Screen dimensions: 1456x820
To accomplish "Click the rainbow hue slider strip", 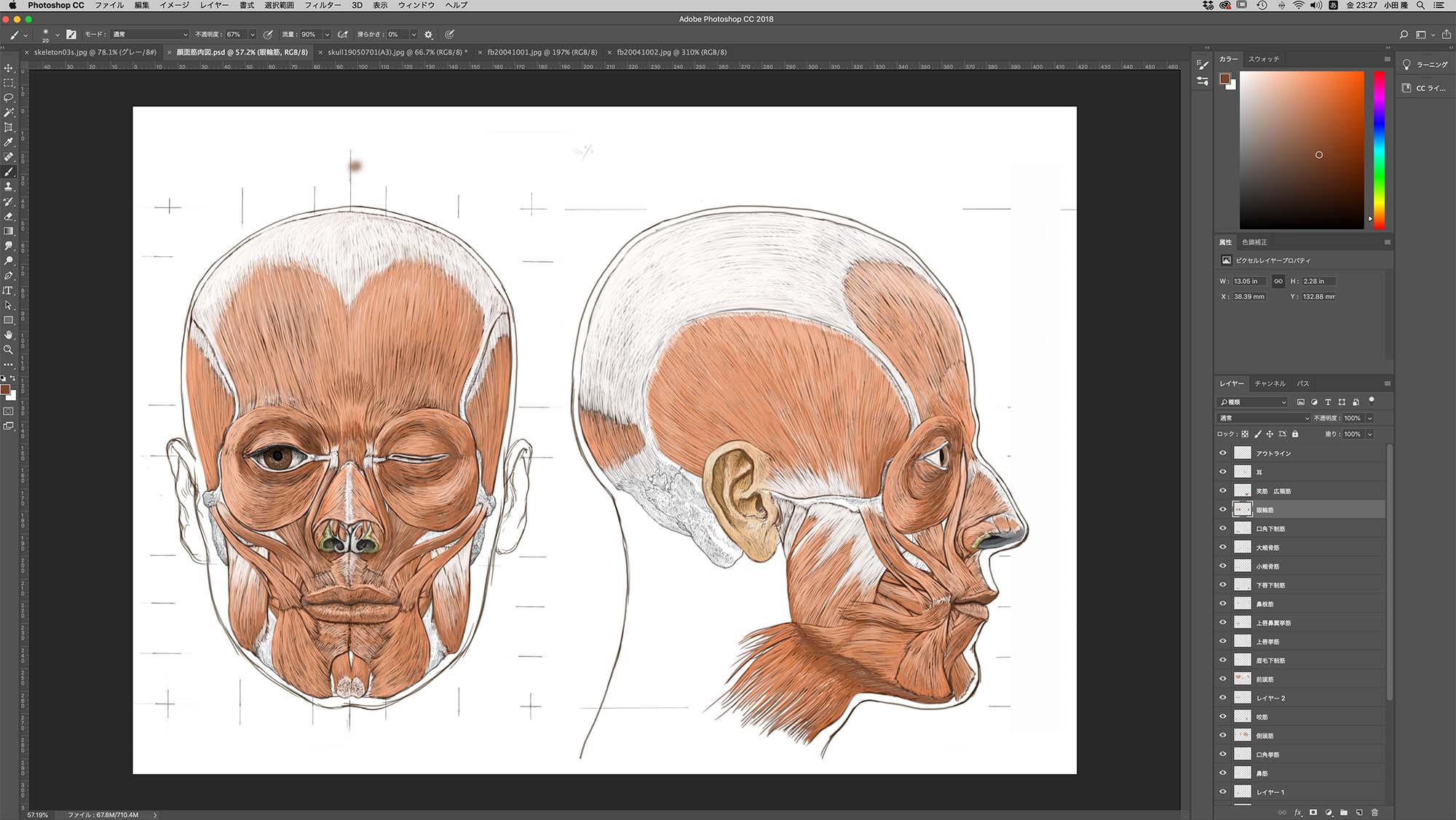I will 1379,149.
